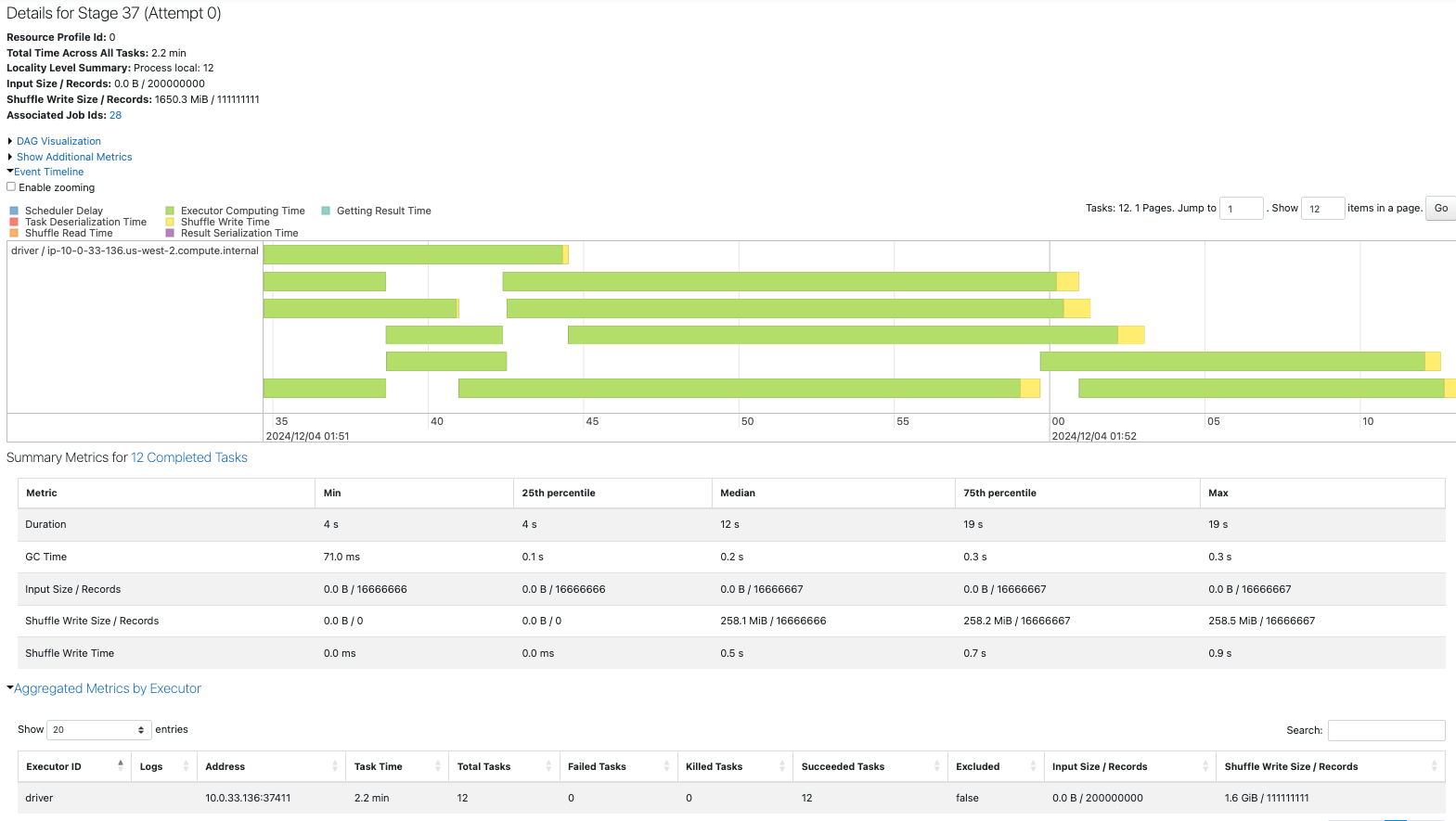The height and width of the screenshot is (821, 1456).
Task: Sort executors by Input Size / Records
Action: click(x=1129, y=766)
